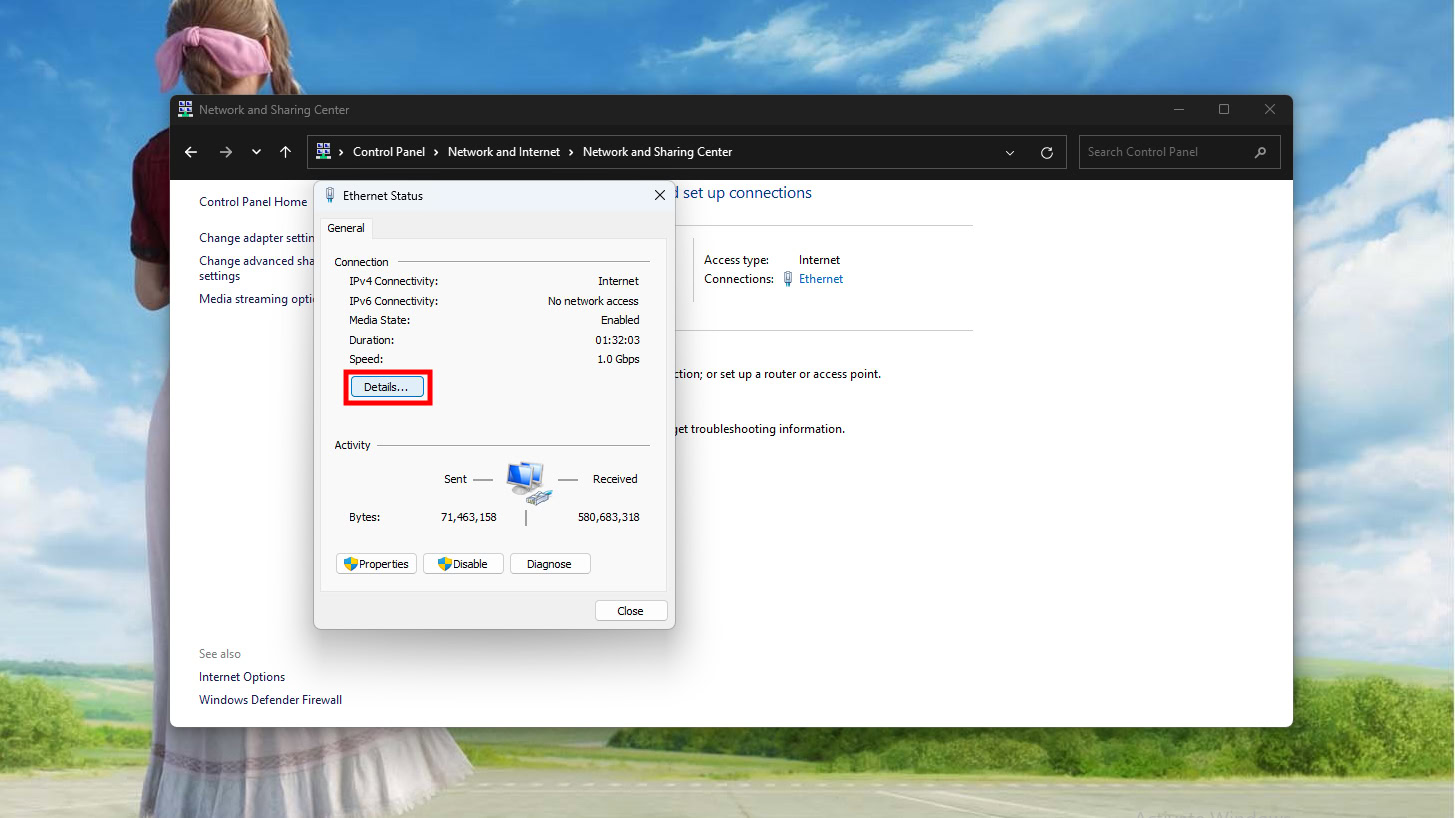
Task: Refresh the Control Panel view
Action: pyautogui.click(x=1047, y=152)
